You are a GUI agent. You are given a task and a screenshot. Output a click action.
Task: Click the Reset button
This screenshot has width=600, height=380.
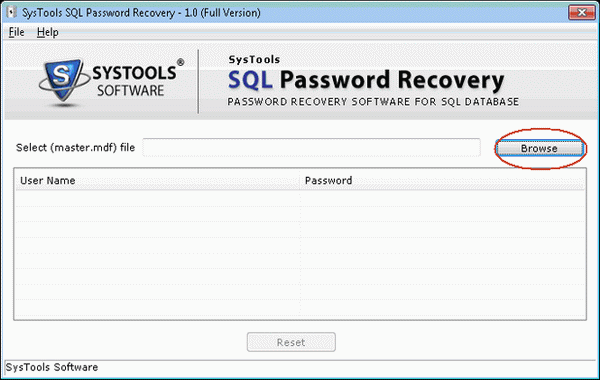click(291, 342)
